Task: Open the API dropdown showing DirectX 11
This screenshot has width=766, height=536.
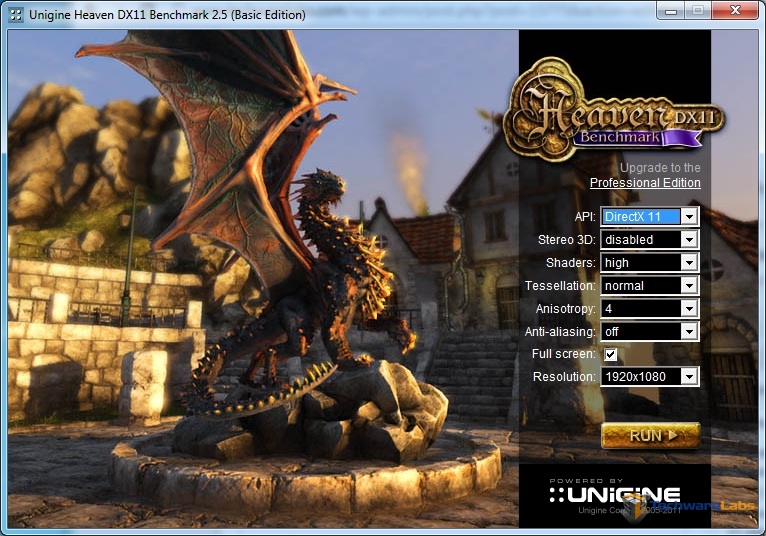Action: click(x=650, y=216)
